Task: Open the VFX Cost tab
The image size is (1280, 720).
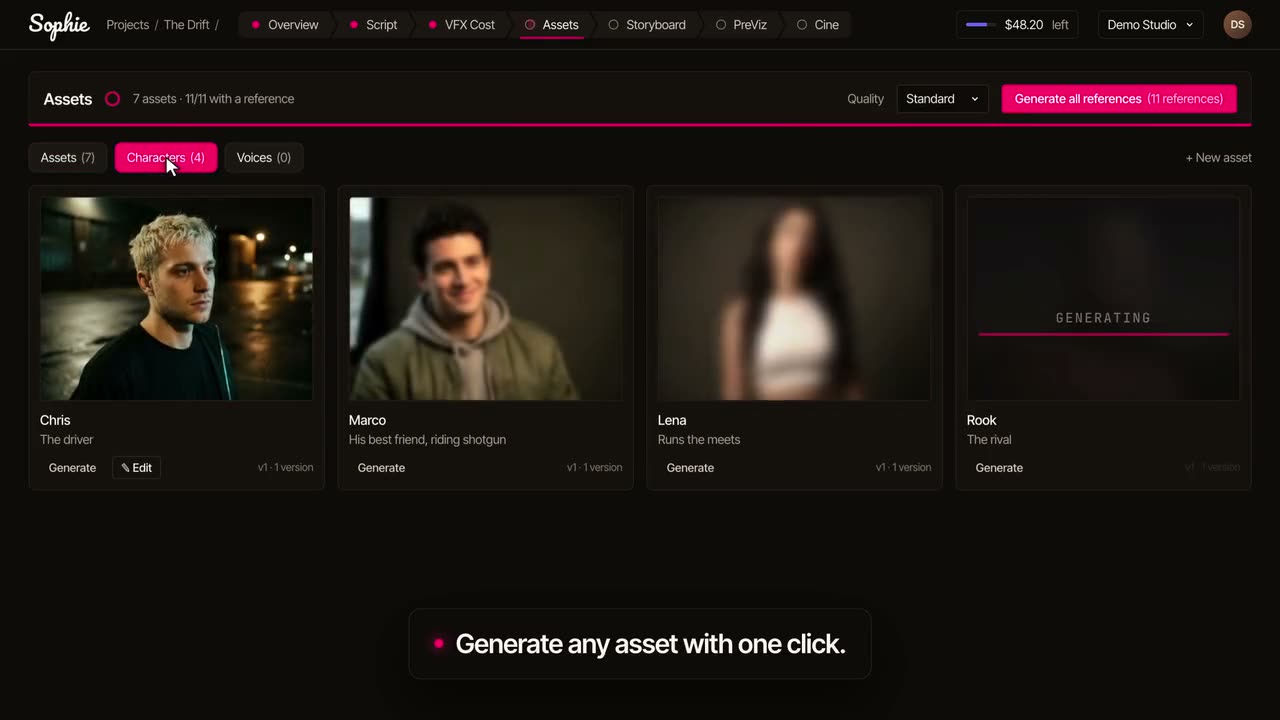Action: (x=460, y=25)
